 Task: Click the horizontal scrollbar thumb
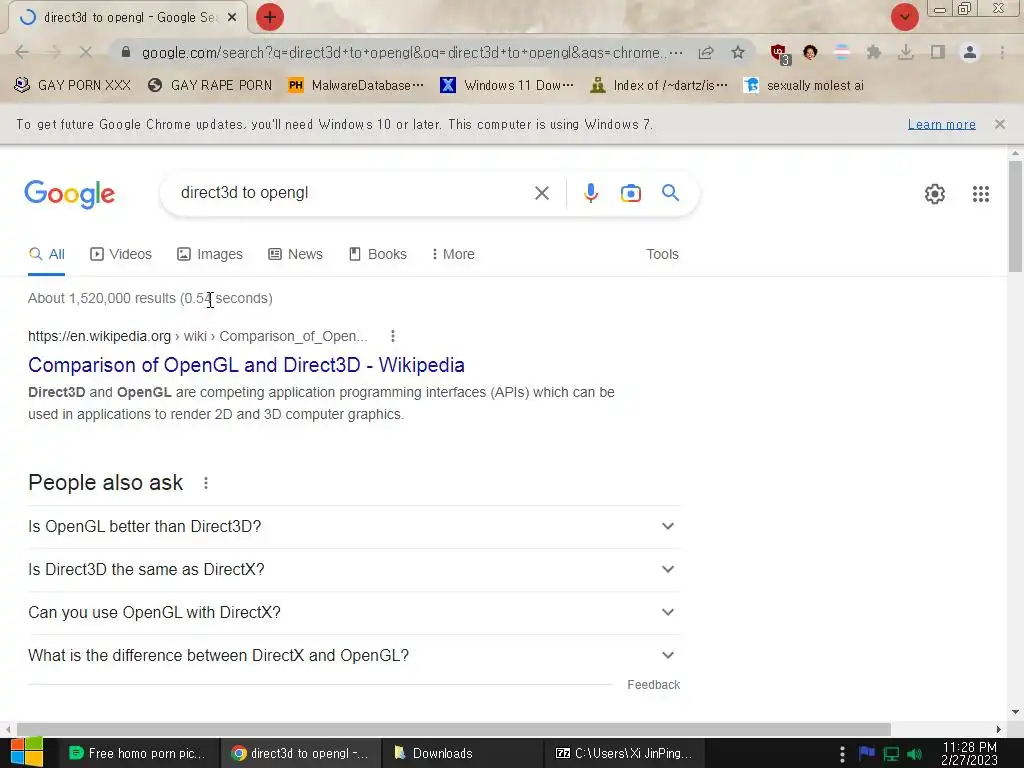(454, 729)
